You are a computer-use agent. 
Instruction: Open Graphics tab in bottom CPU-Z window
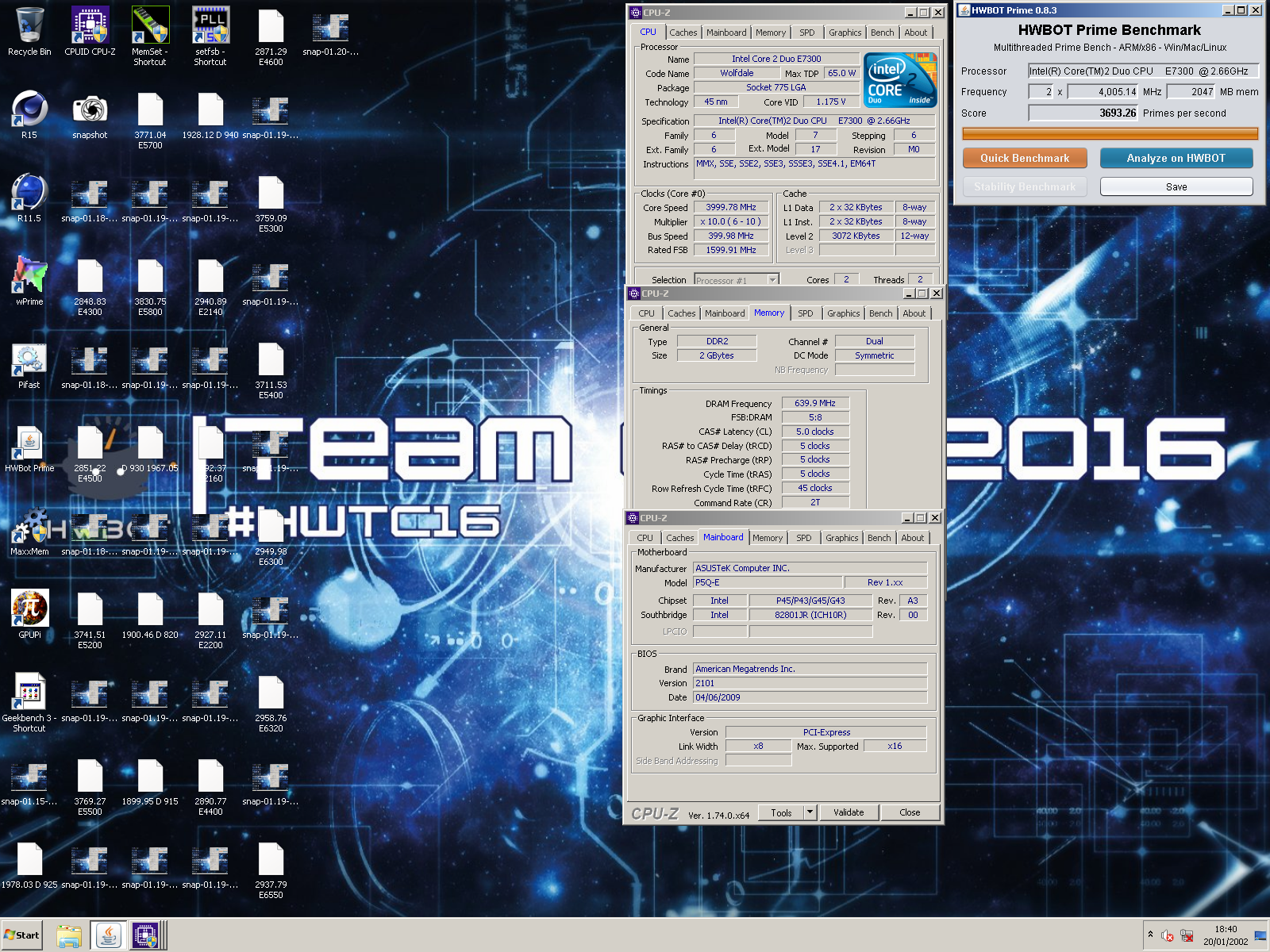[841, 538]
